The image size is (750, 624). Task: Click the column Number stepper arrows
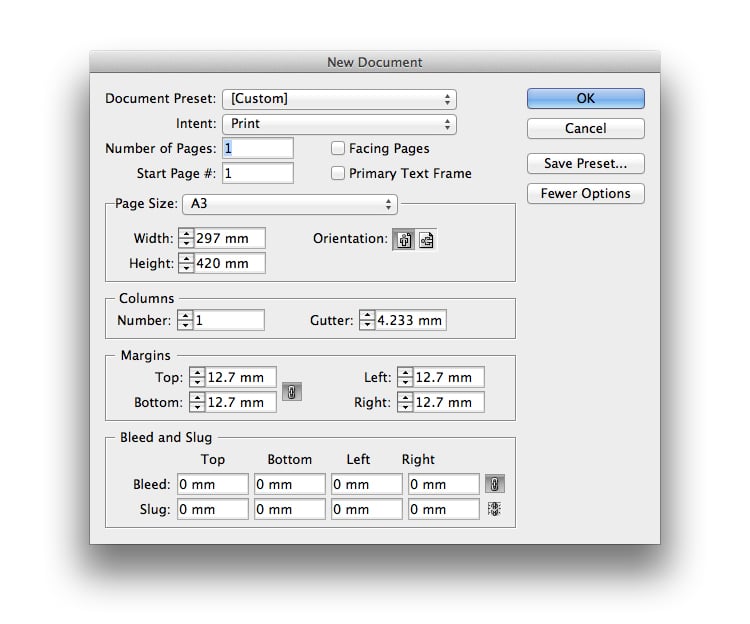185,320
